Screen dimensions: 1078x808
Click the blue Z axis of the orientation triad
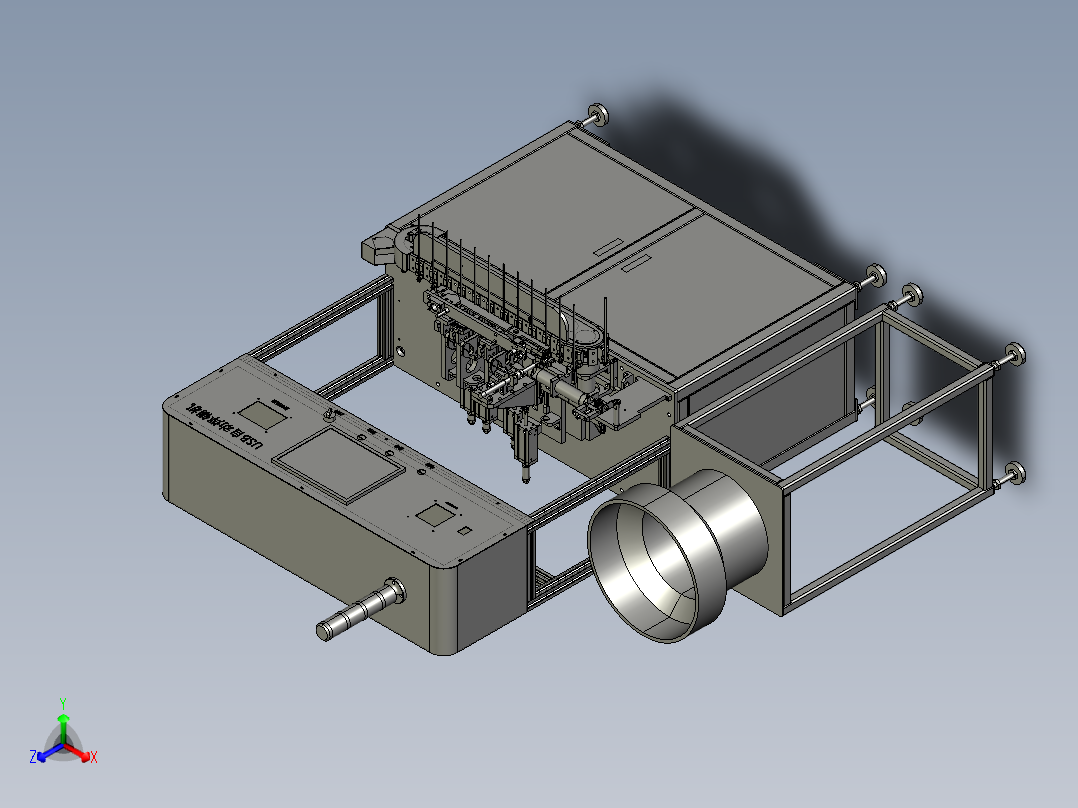tap(46, 754)
